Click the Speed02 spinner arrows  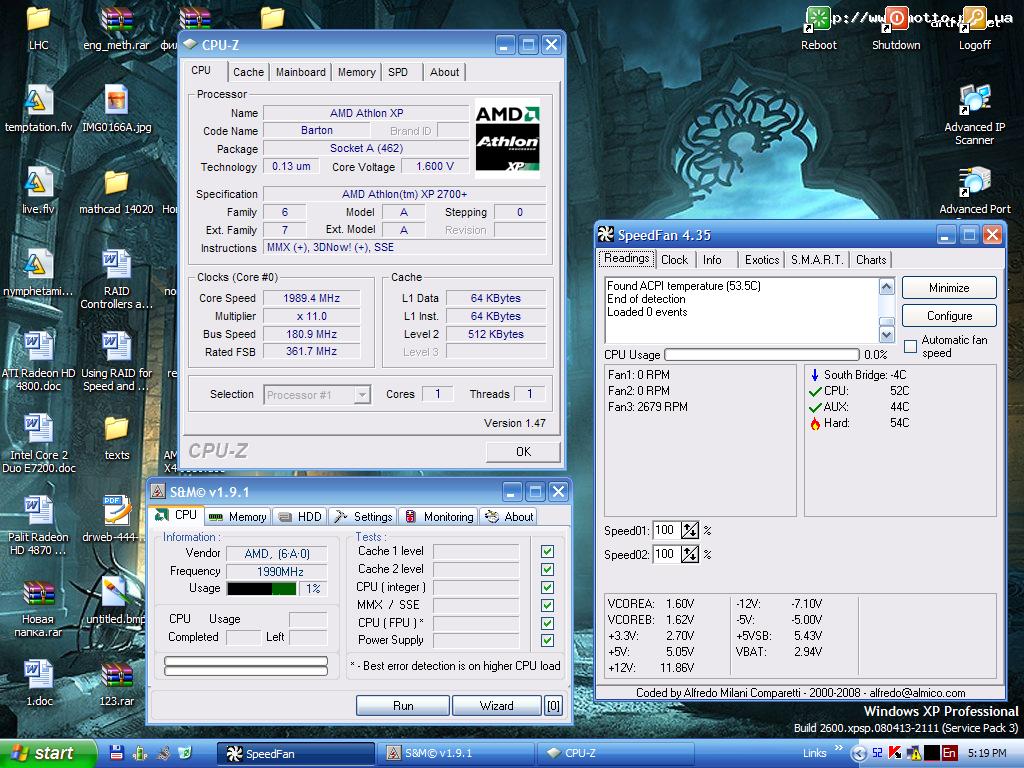[690, 554]
